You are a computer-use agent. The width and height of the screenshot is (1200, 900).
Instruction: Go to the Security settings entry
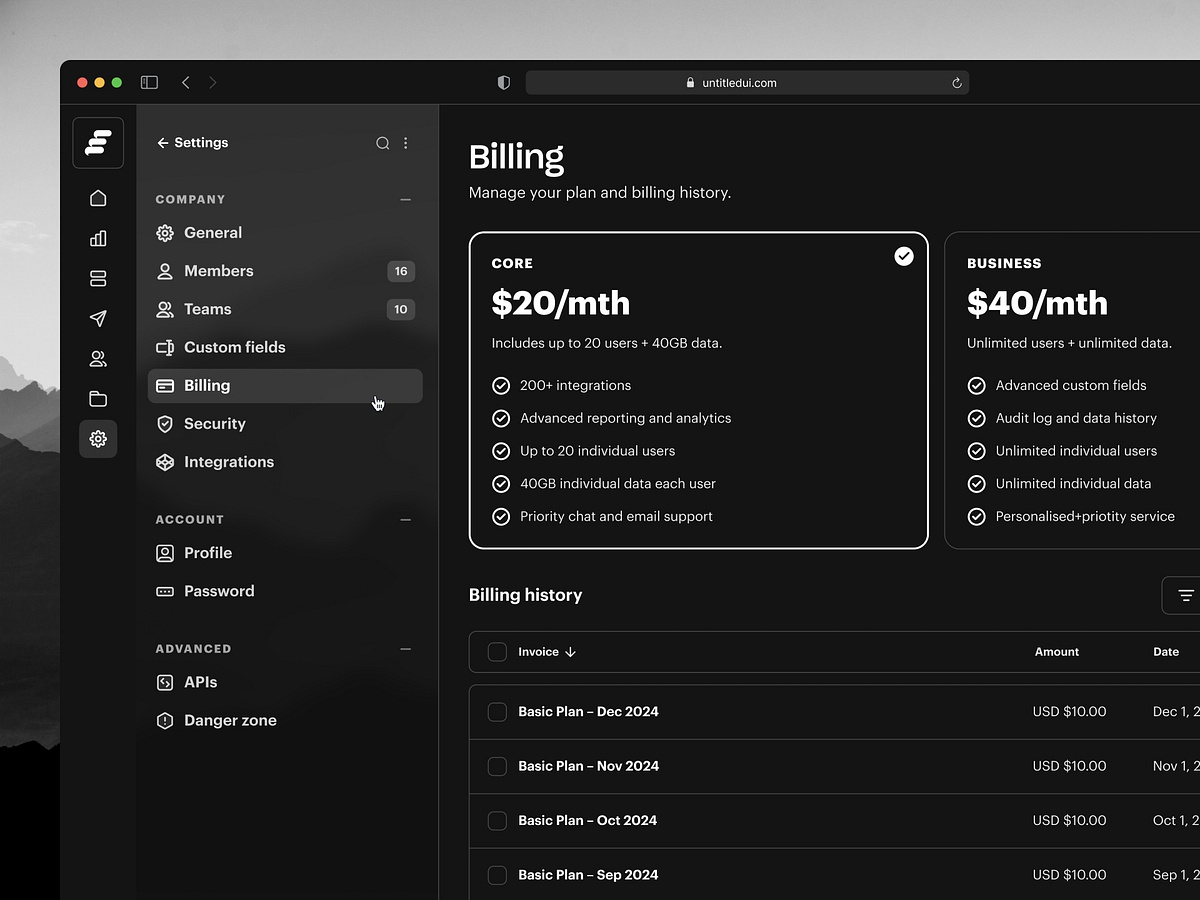coord(213,423)
